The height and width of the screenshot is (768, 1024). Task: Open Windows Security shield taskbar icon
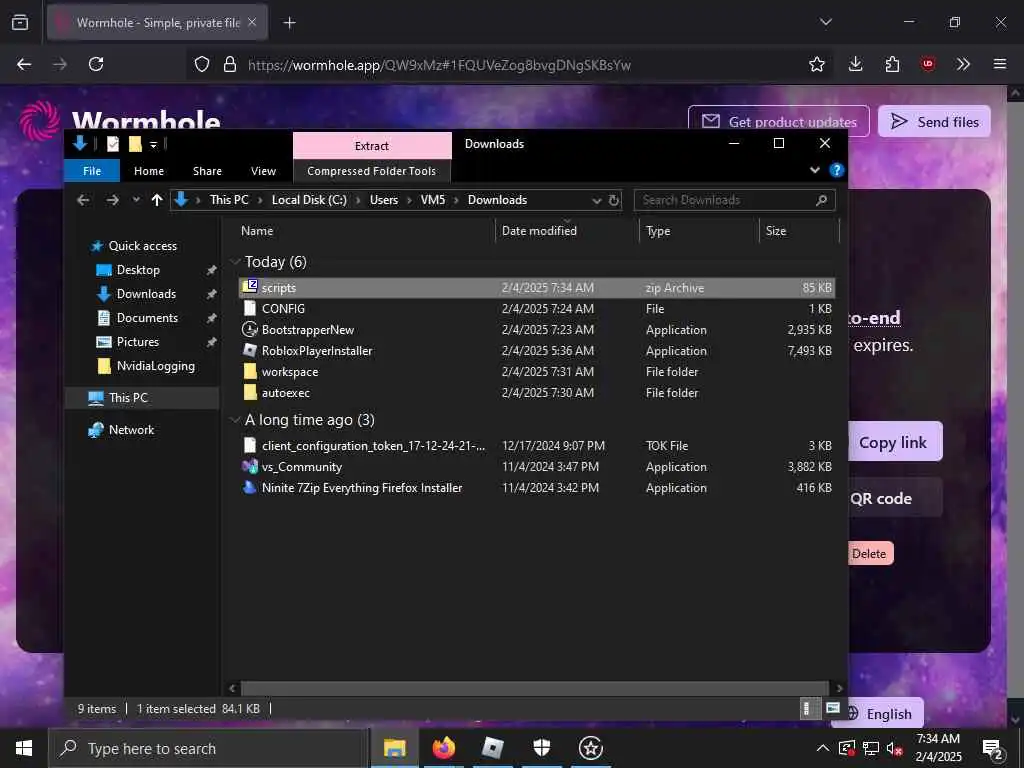point(541,748)
